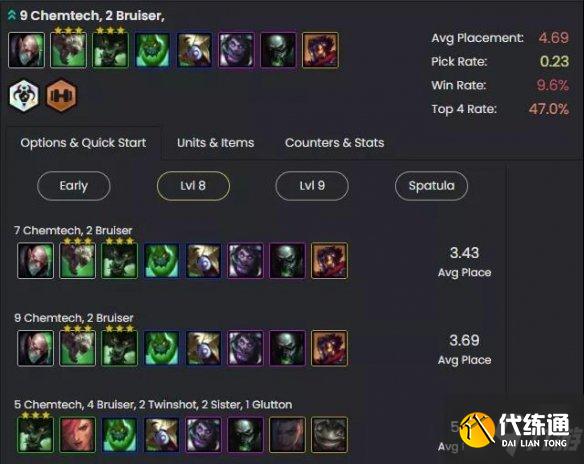Image resolution: width=584 pixels, height=464 pixels.
Task: Select the Spatula filter pill
Action: (x=431, y=186)
